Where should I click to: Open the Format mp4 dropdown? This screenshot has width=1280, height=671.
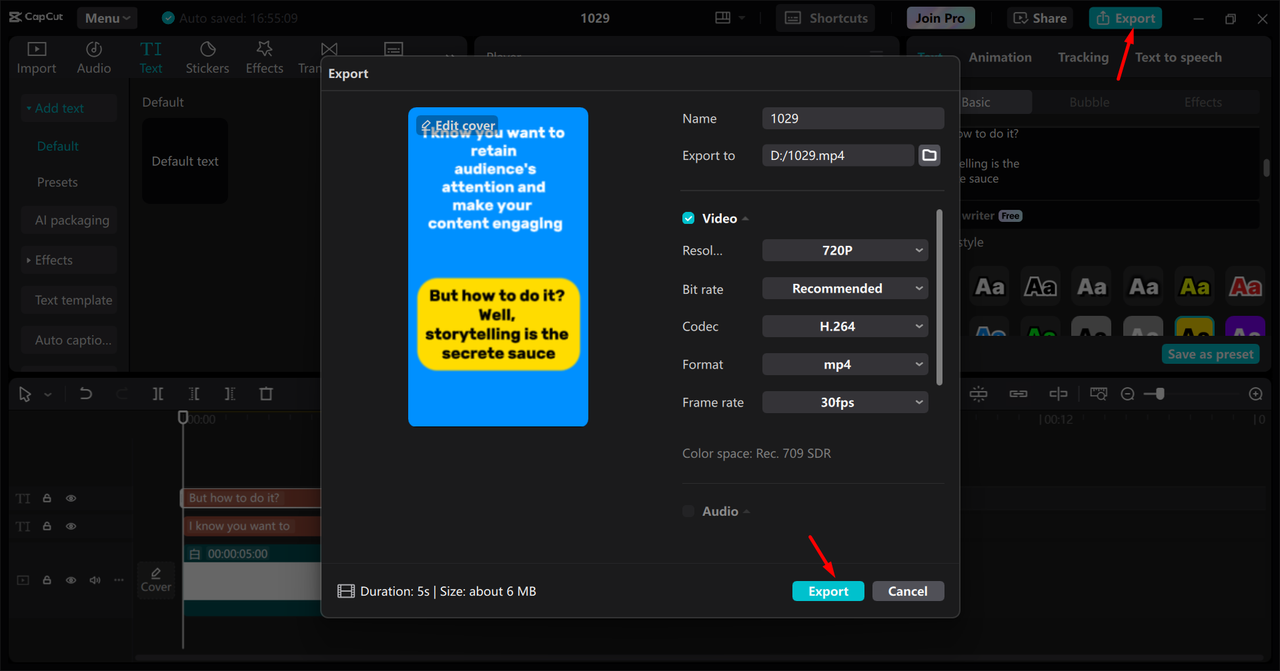[845, 364]
